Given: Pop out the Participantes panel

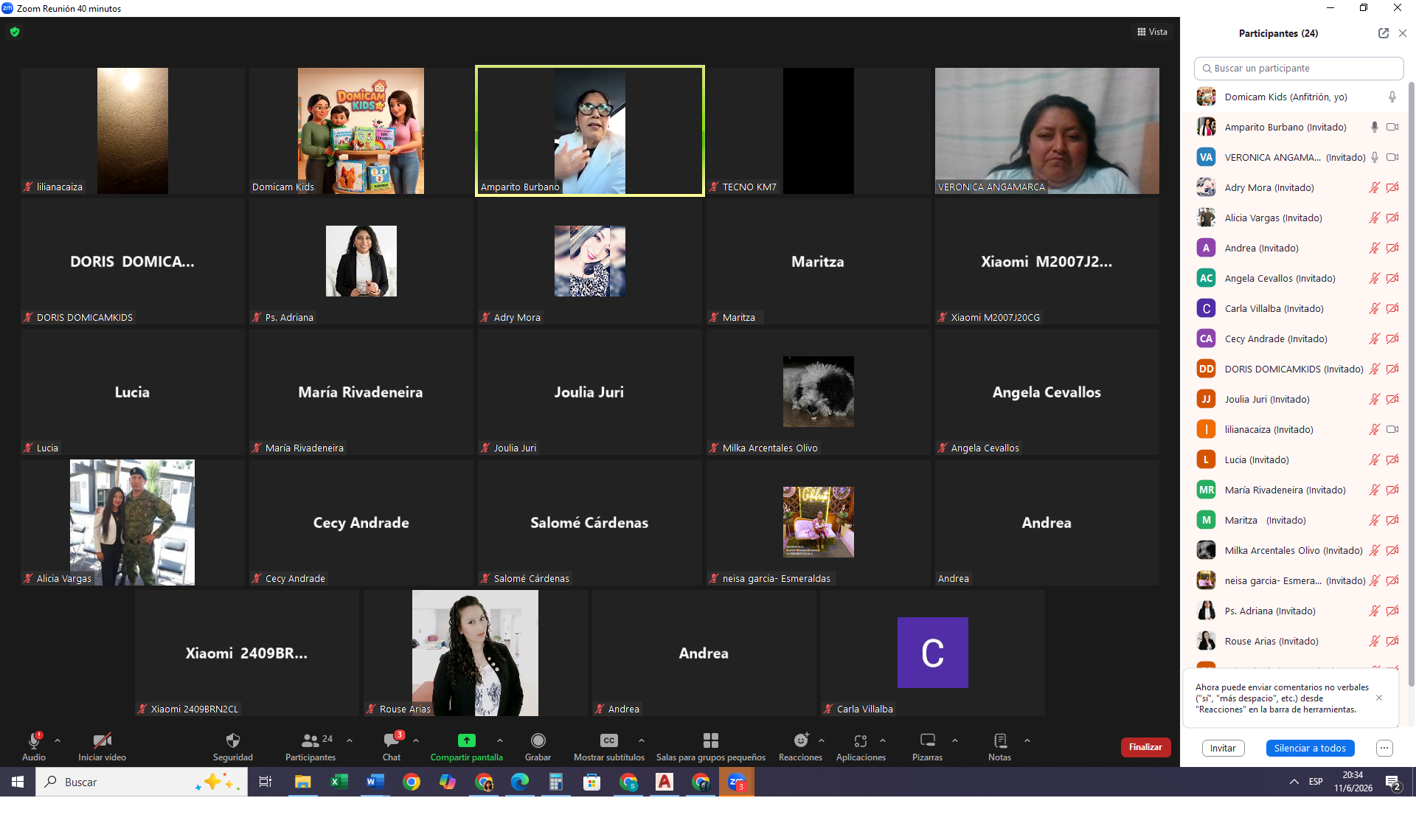Looking at the screenshot, I should pos(1384,33).
